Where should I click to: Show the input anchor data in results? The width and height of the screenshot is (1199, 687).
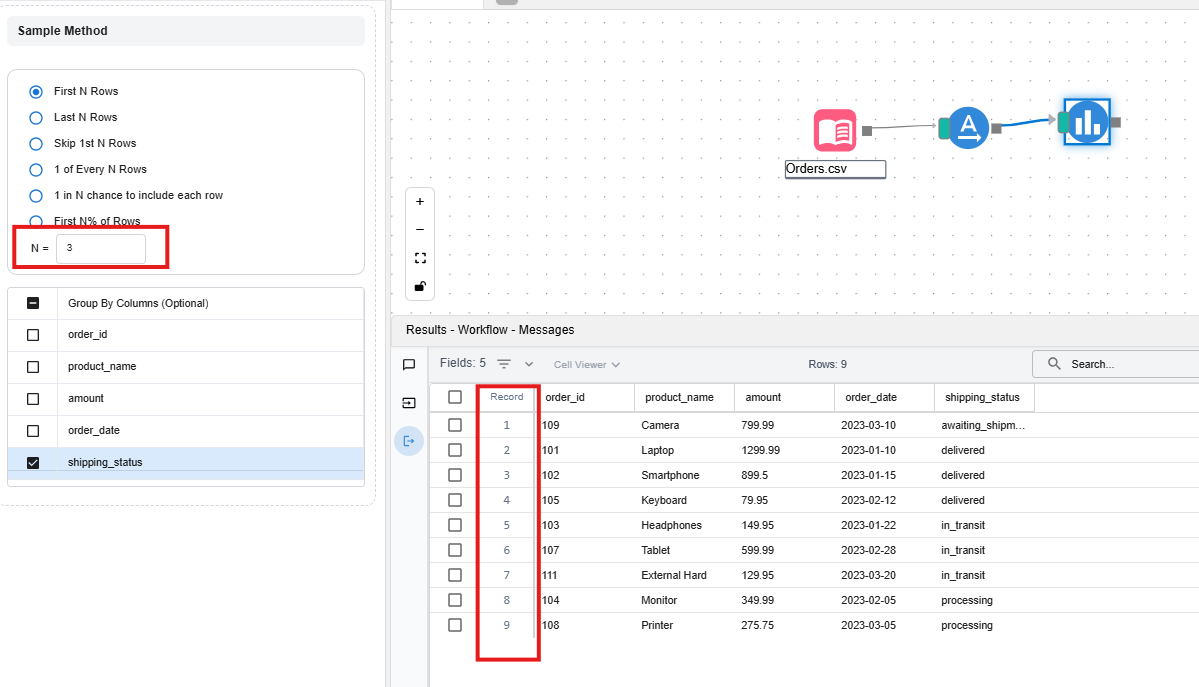409,403
